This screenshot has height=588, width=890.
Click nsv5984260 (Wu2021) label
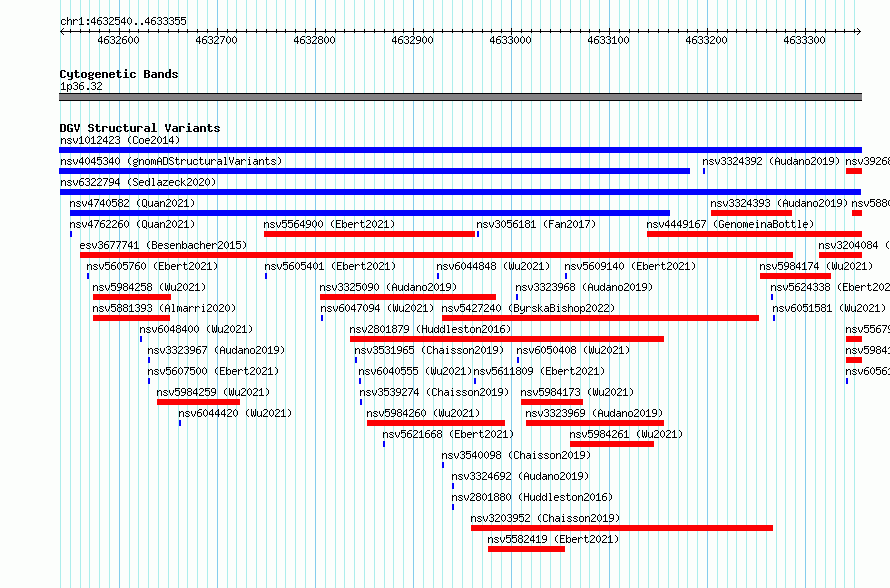click(423, 413)
